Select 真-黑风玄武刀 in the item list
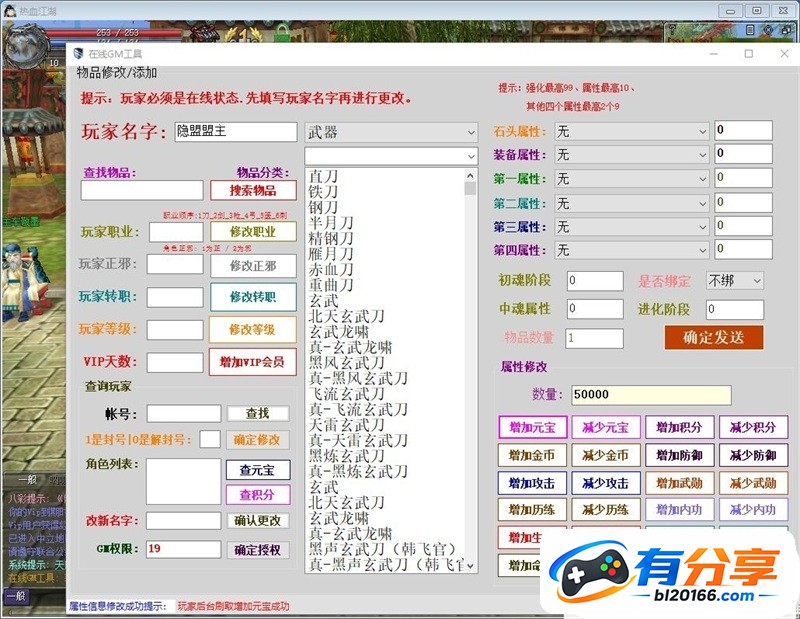This screenshot has width=800, height=619. pos(358,378)
